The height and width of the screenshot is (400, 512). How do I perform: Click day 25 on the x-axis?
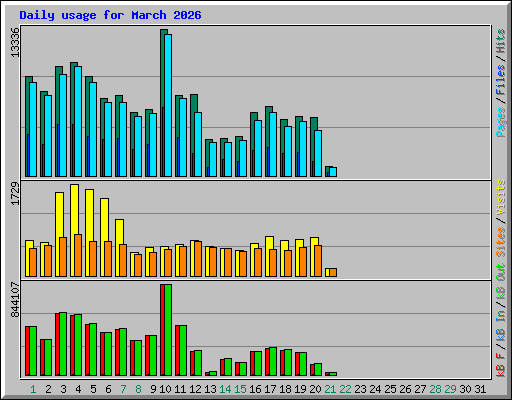click(x=390, y=389)
